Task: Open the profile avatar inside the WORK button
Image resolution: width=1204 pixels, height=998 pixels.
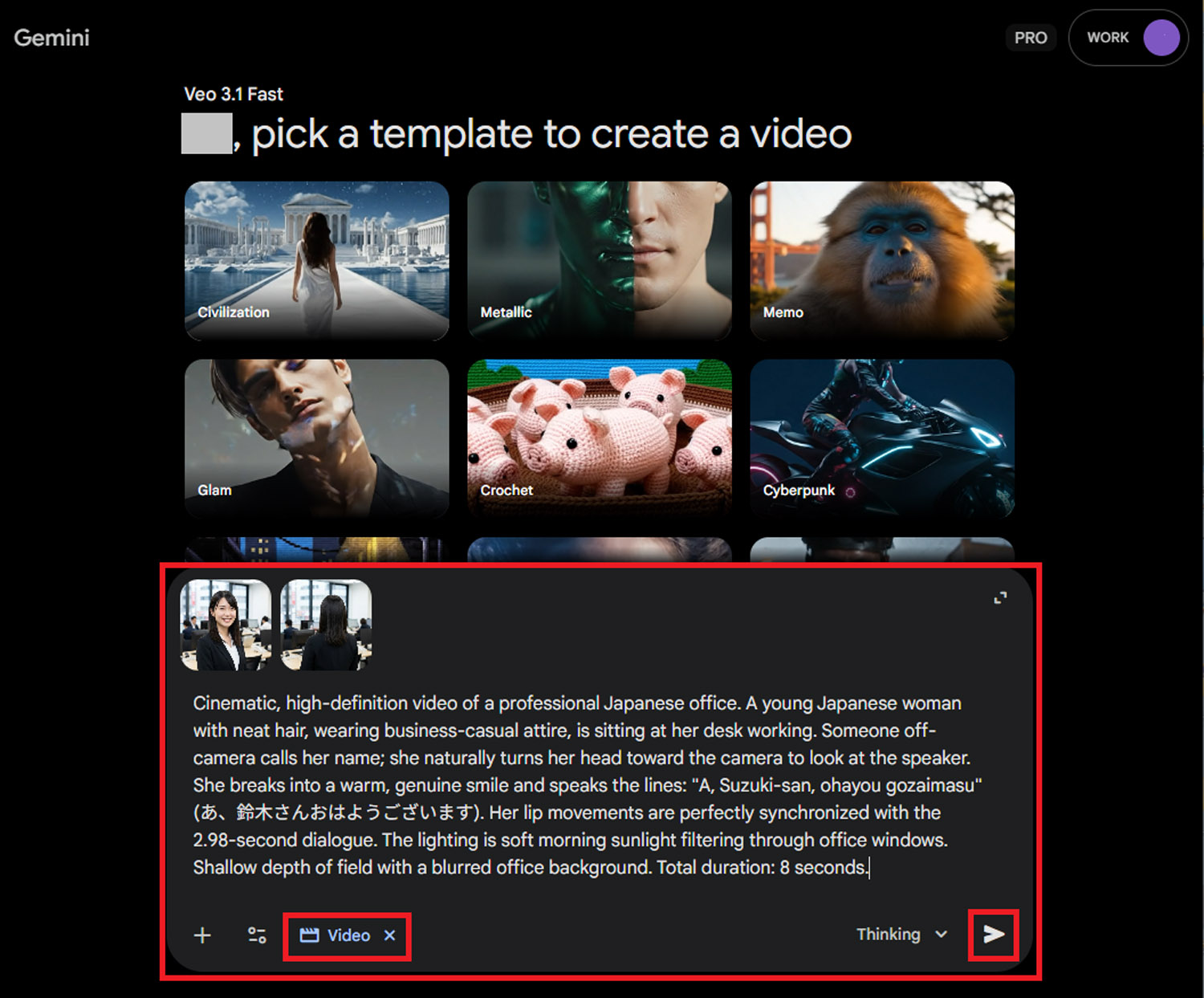Action: pyautogui.click(x=1161, y=37)
